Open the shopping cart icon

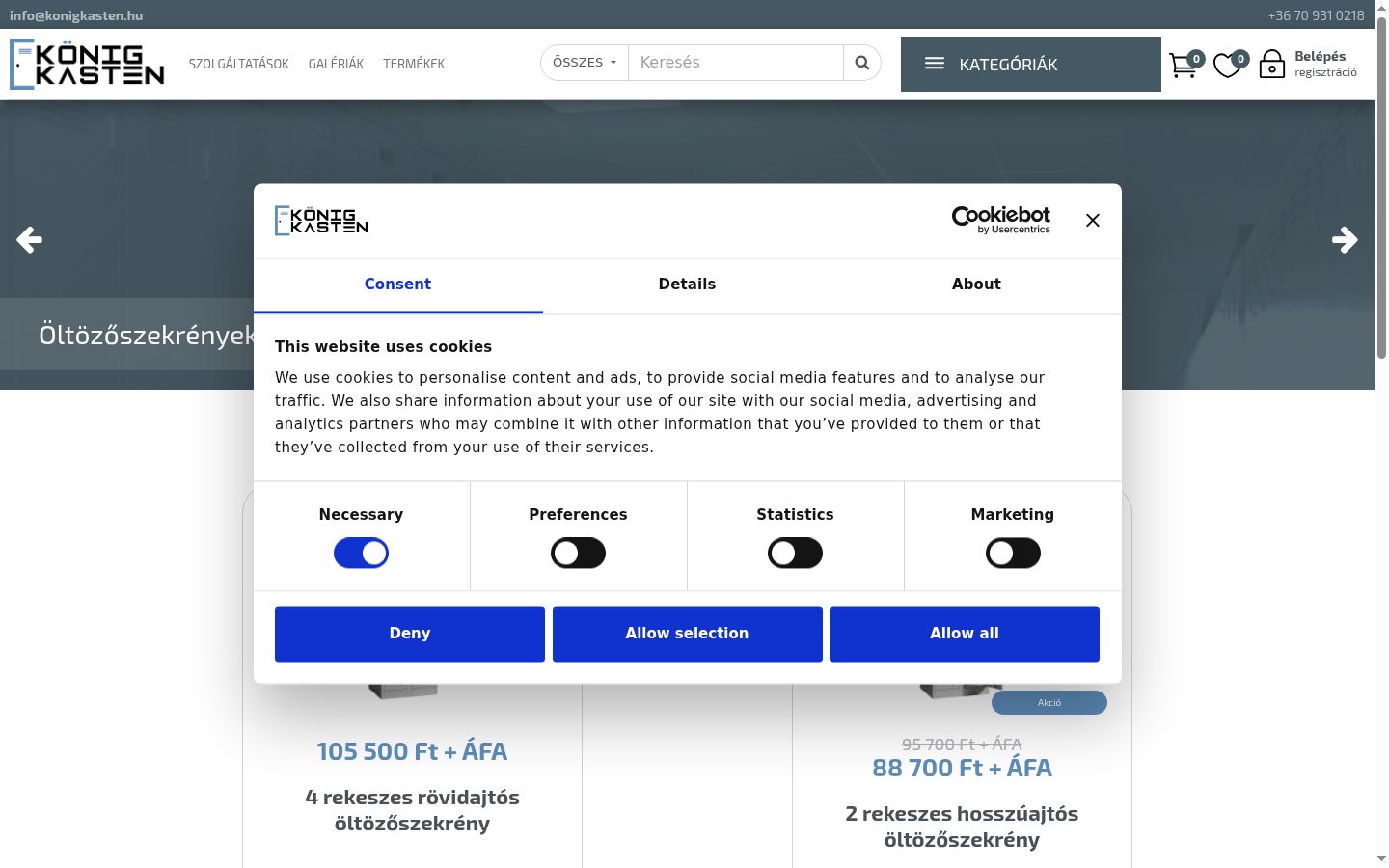pyautogui.click(x=1184, y=66)
